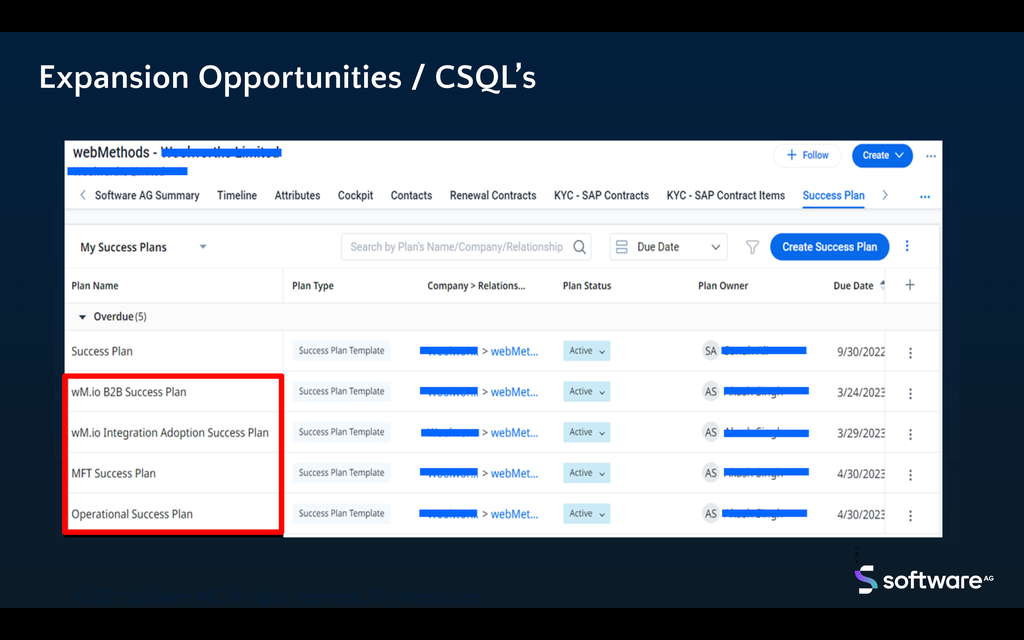Open the filter funnel icon
This screenshot has height=640, width=1024.
(x=752, y=247)
